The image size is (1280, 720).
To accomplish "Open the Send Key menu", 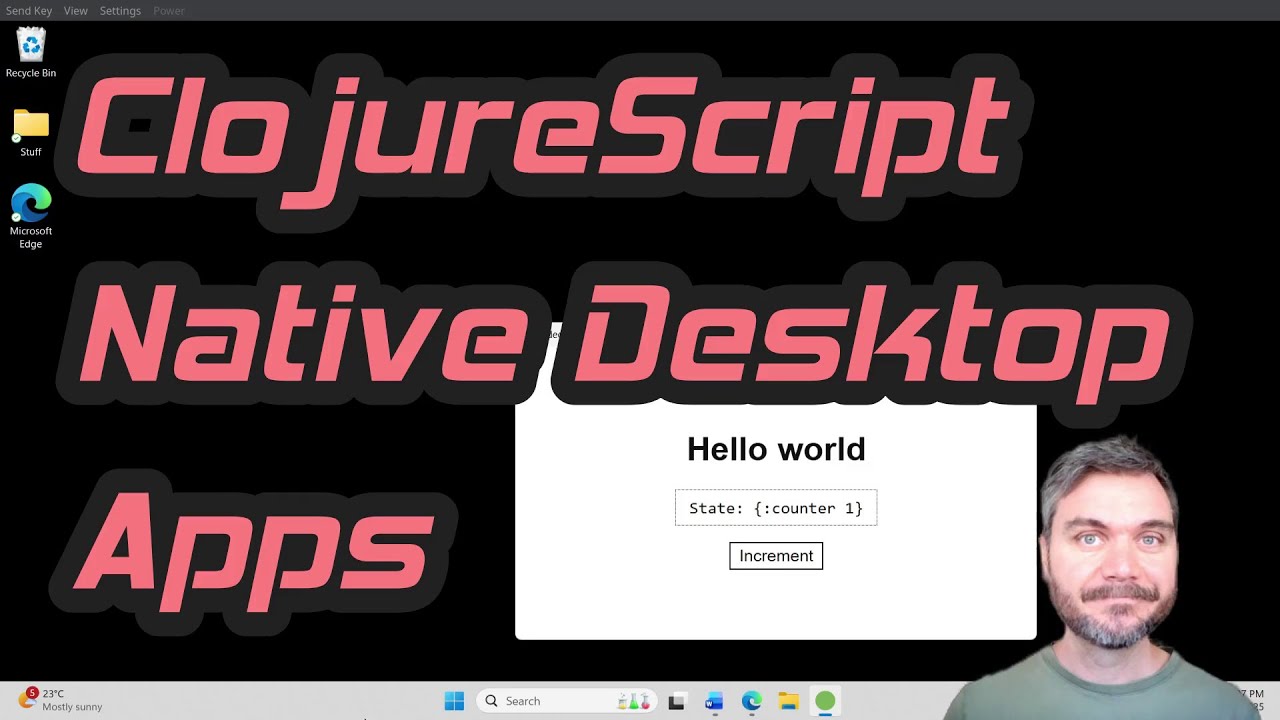I will (29, 11).
